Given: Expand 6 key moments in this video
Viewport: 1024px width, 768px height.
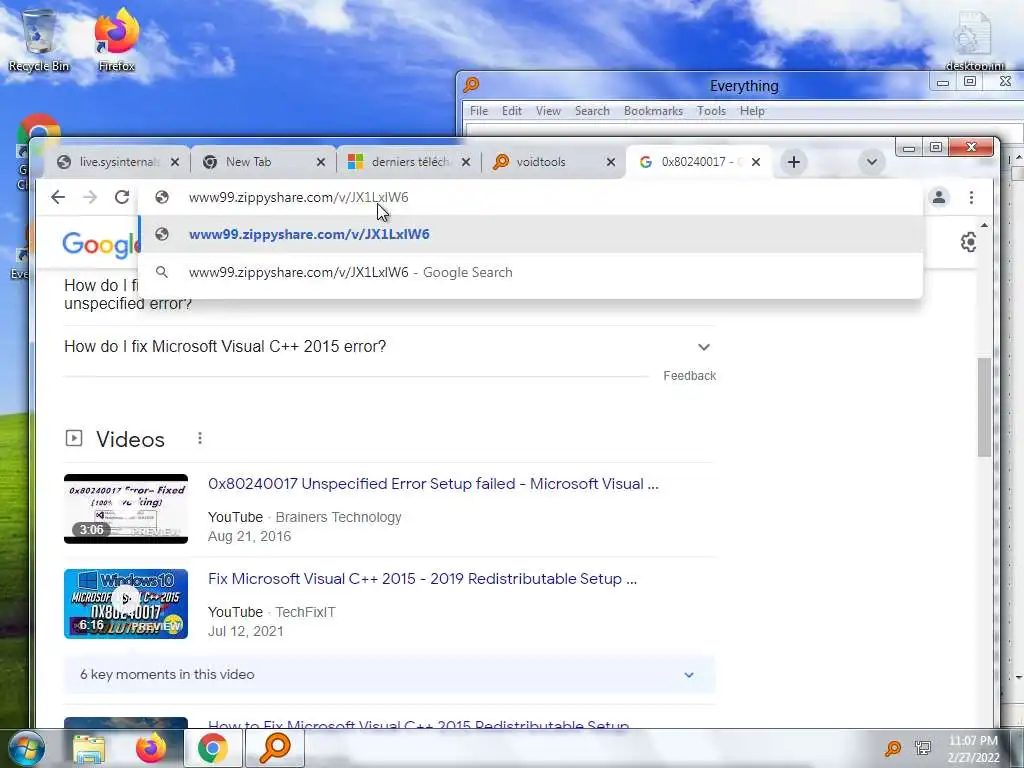Looking at the screenshot, I should click(389, 675).
